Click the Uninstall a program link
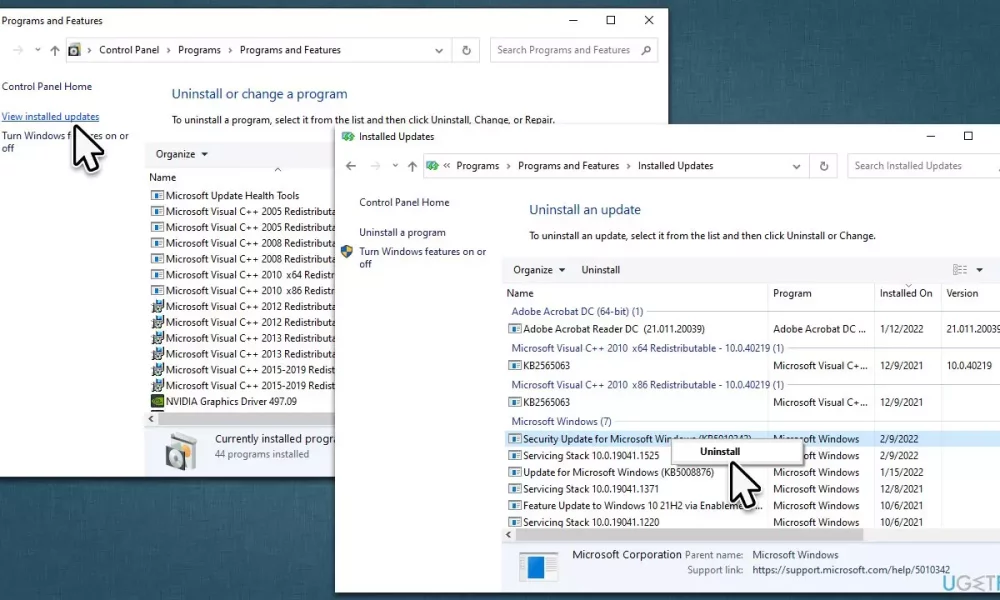The image size is (1000, 600). click(x=402, y=233)
